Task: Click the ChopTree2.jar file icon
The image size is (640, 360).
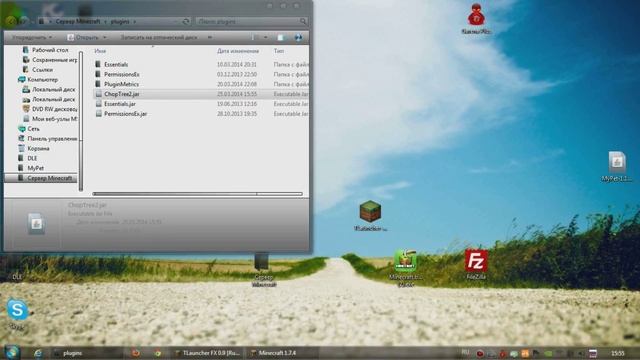Action: pyautogui.click(x=98, y=94)
